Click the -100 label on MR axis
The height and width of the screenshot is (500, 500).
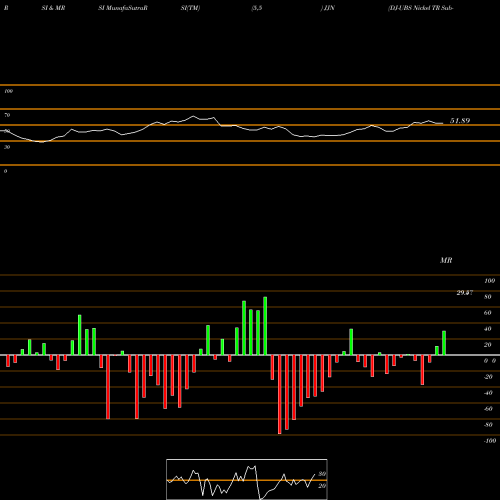489,441
